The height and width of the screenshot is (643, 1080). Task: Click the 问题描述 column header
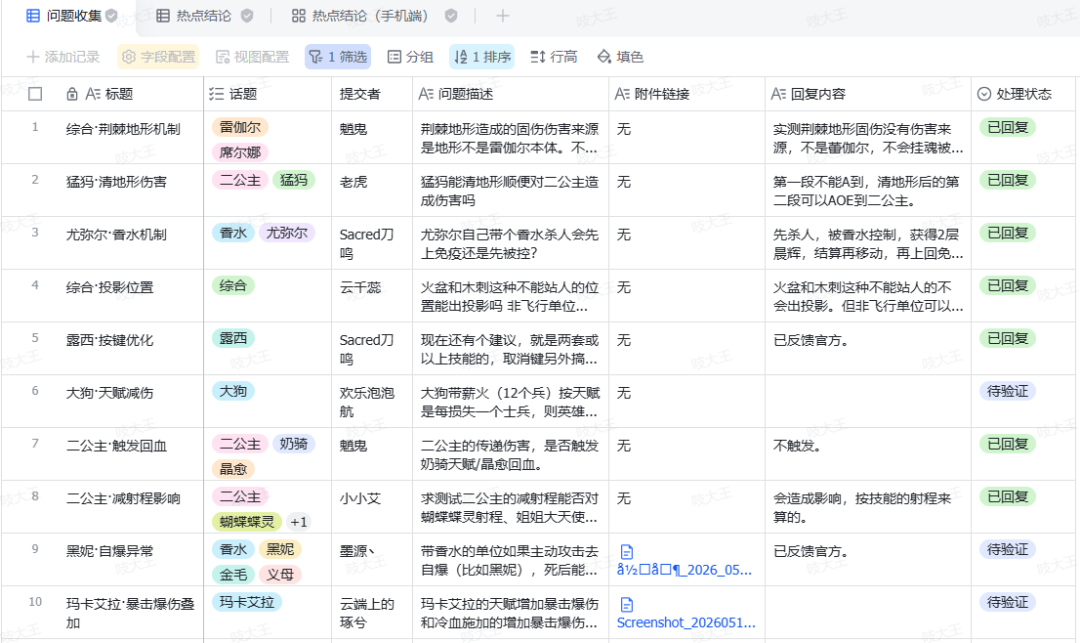(510, 94)
